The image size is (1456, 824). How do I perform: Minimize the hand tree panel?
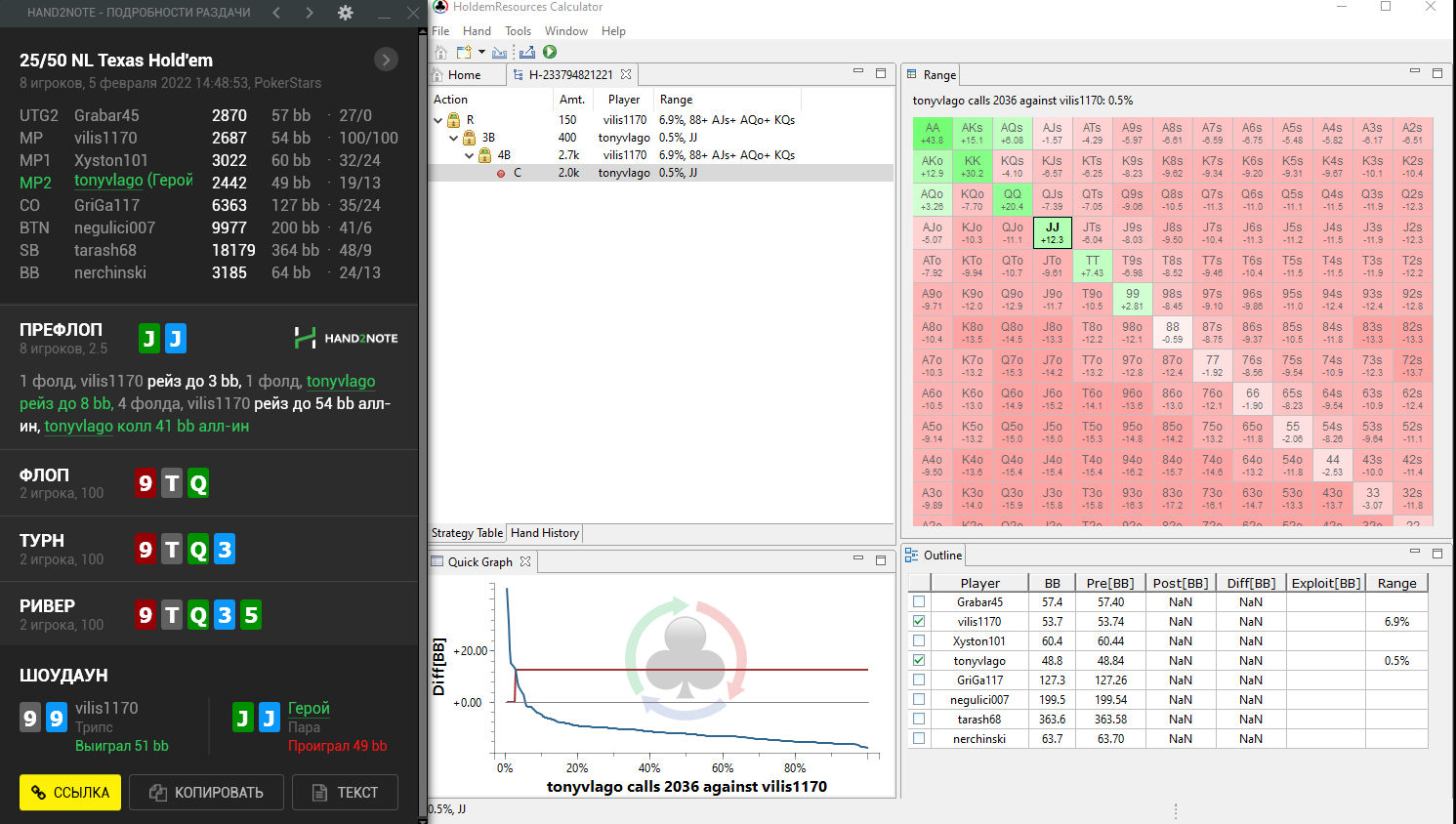858,71
